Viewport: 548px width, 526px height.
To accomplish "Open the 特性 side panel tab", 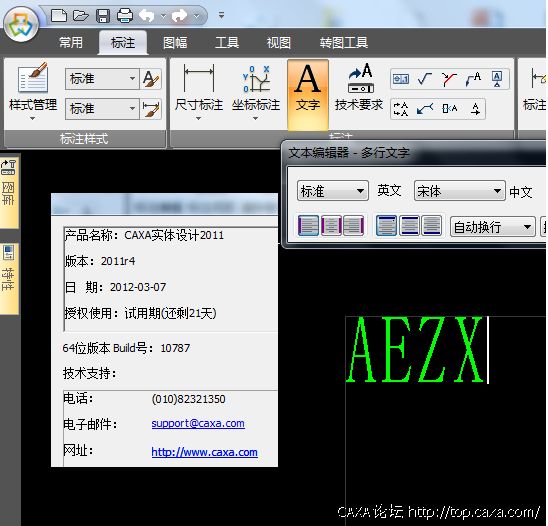I will (x=8, y=278).
